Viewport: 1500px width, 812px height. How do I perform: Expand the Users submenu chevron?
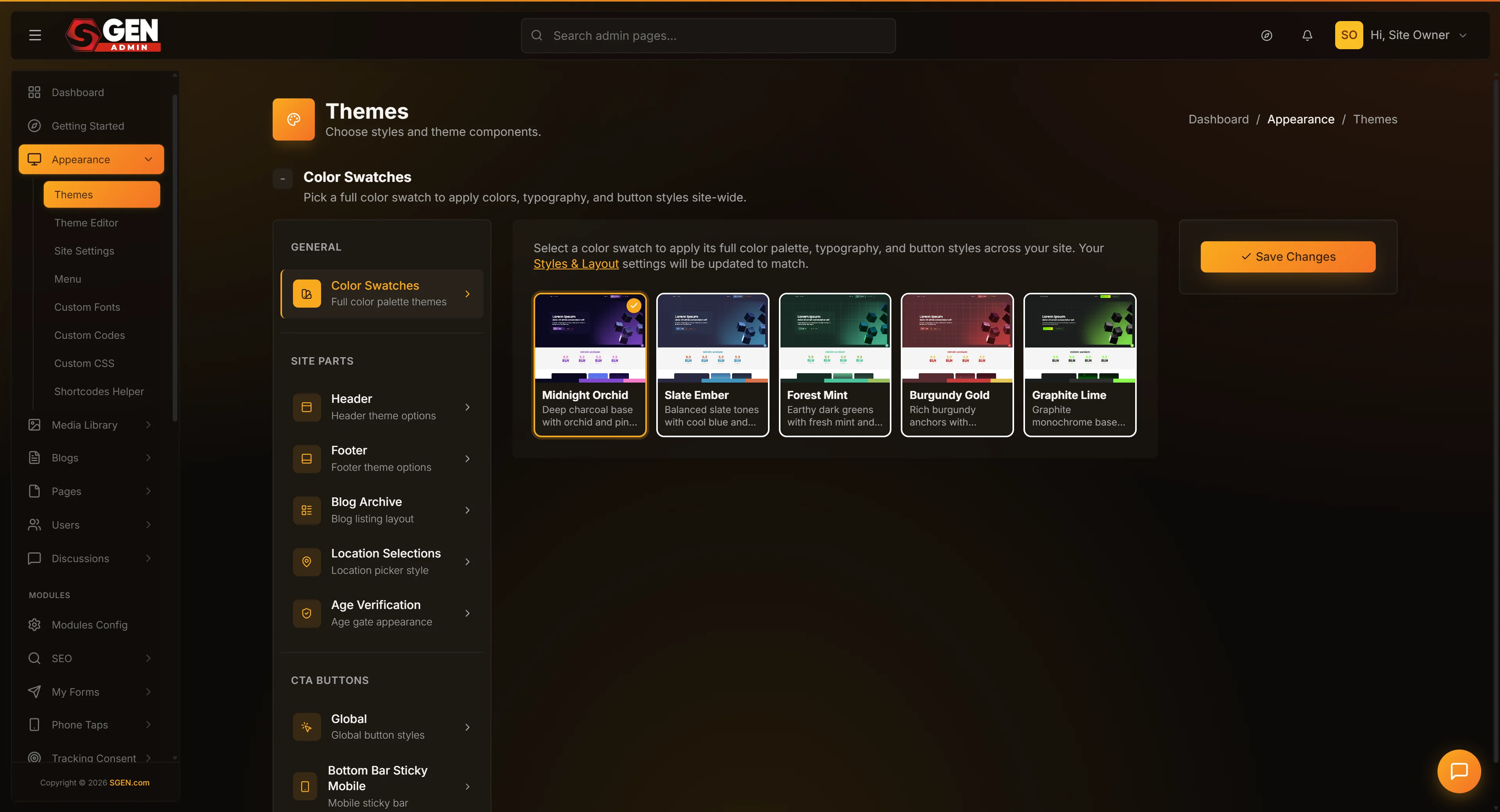coord(148,524)
